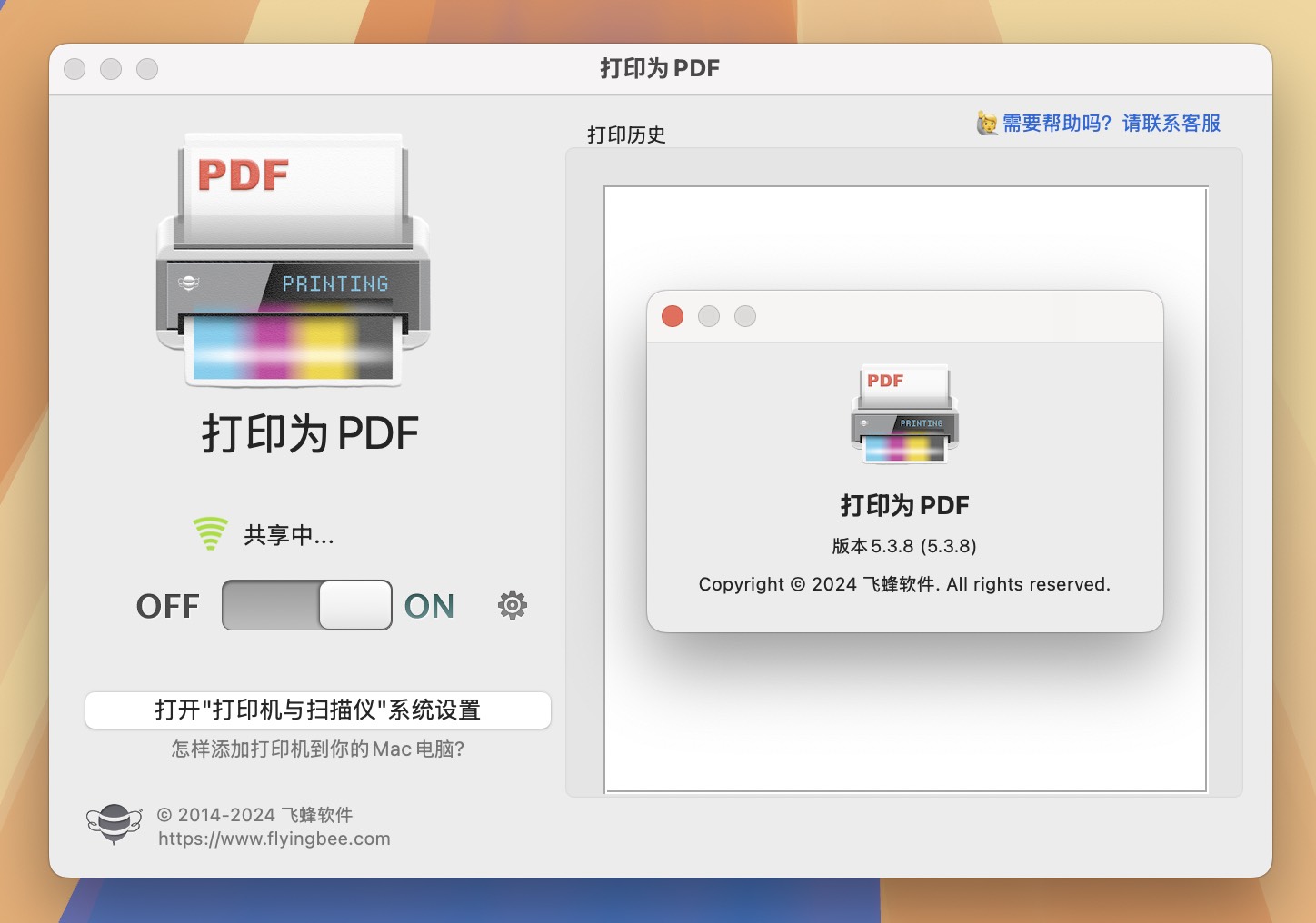Click the OFF label beside the switch
Image resolution: width=1316 pixels, height=923 pixels.
click(x=168, y=606)
